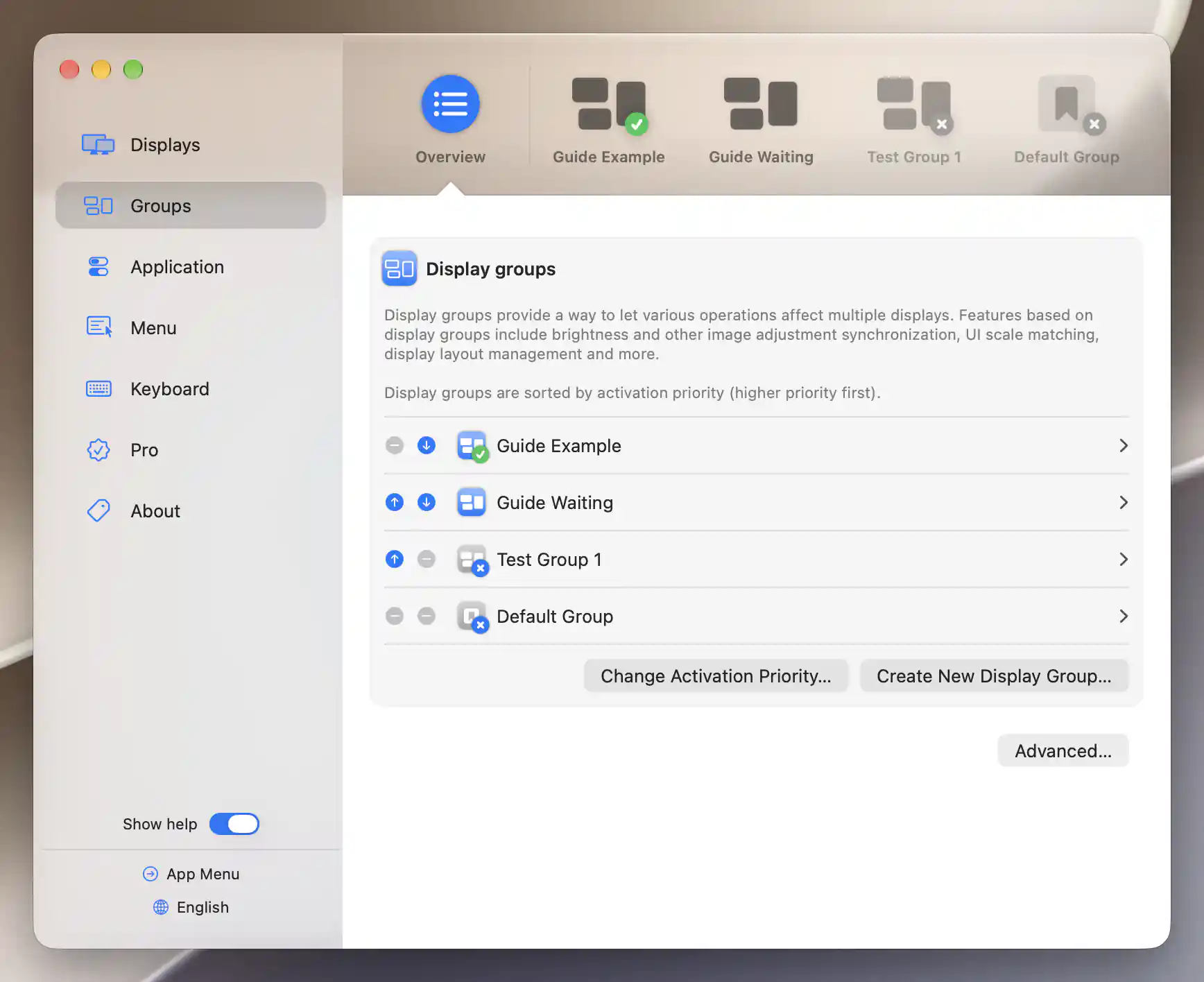Viewport: 1204px width, 982px height.
Task: Open the Displays sidebar section
Action: pyautogui.click(x=190, y=145)
